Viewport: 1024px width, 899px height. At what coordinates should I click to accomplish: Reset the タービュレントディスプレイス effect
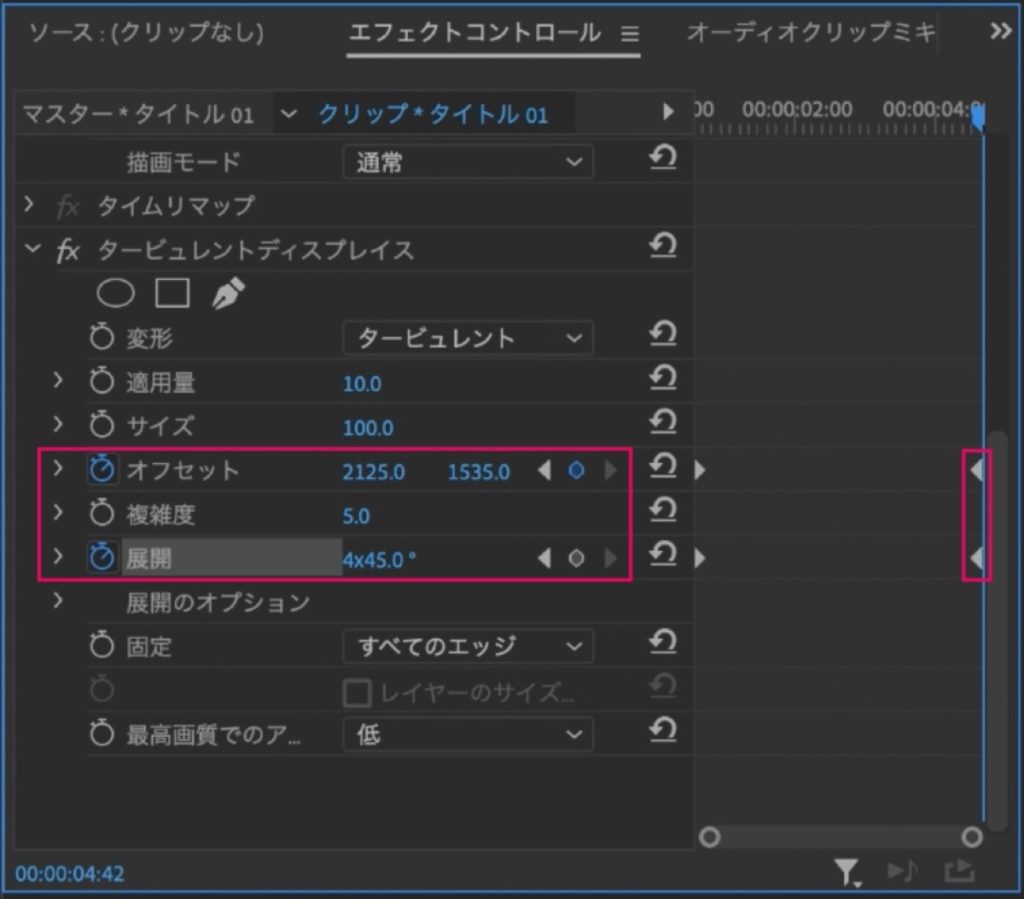[x=663, y=247]
